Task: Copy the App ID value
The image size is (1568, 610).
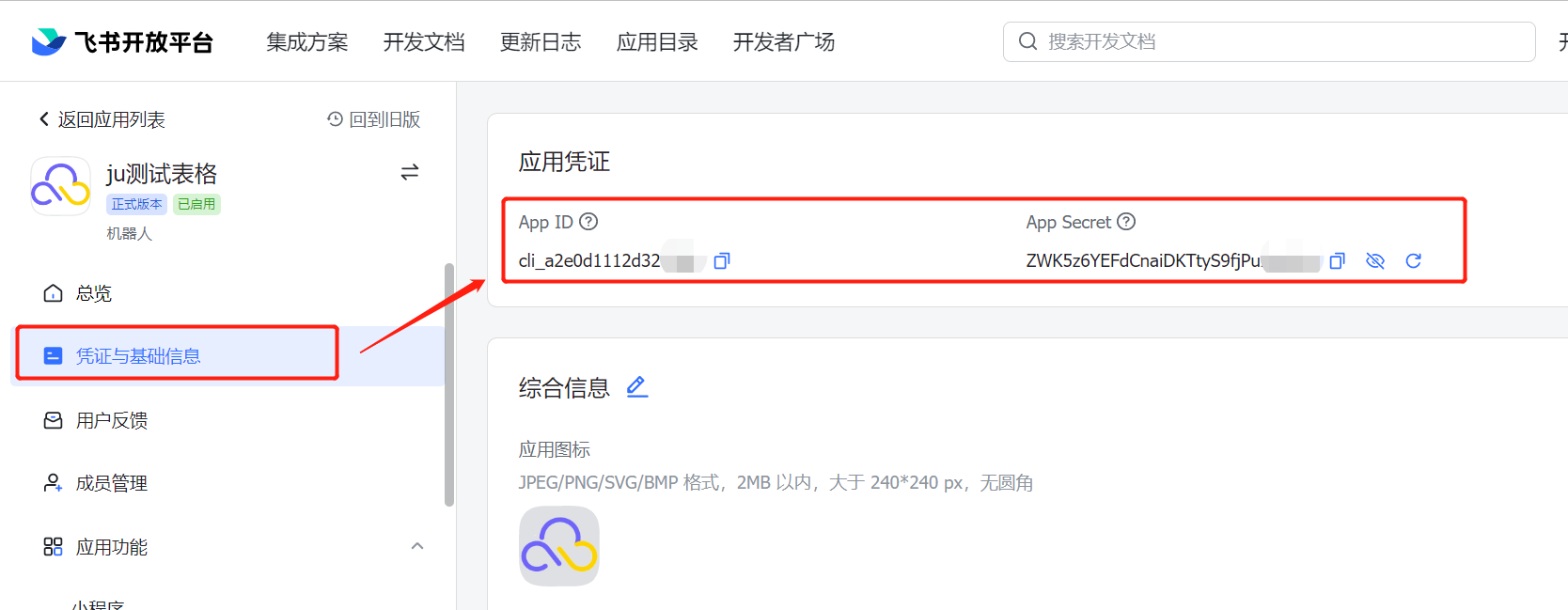Action: click(722, 260)
